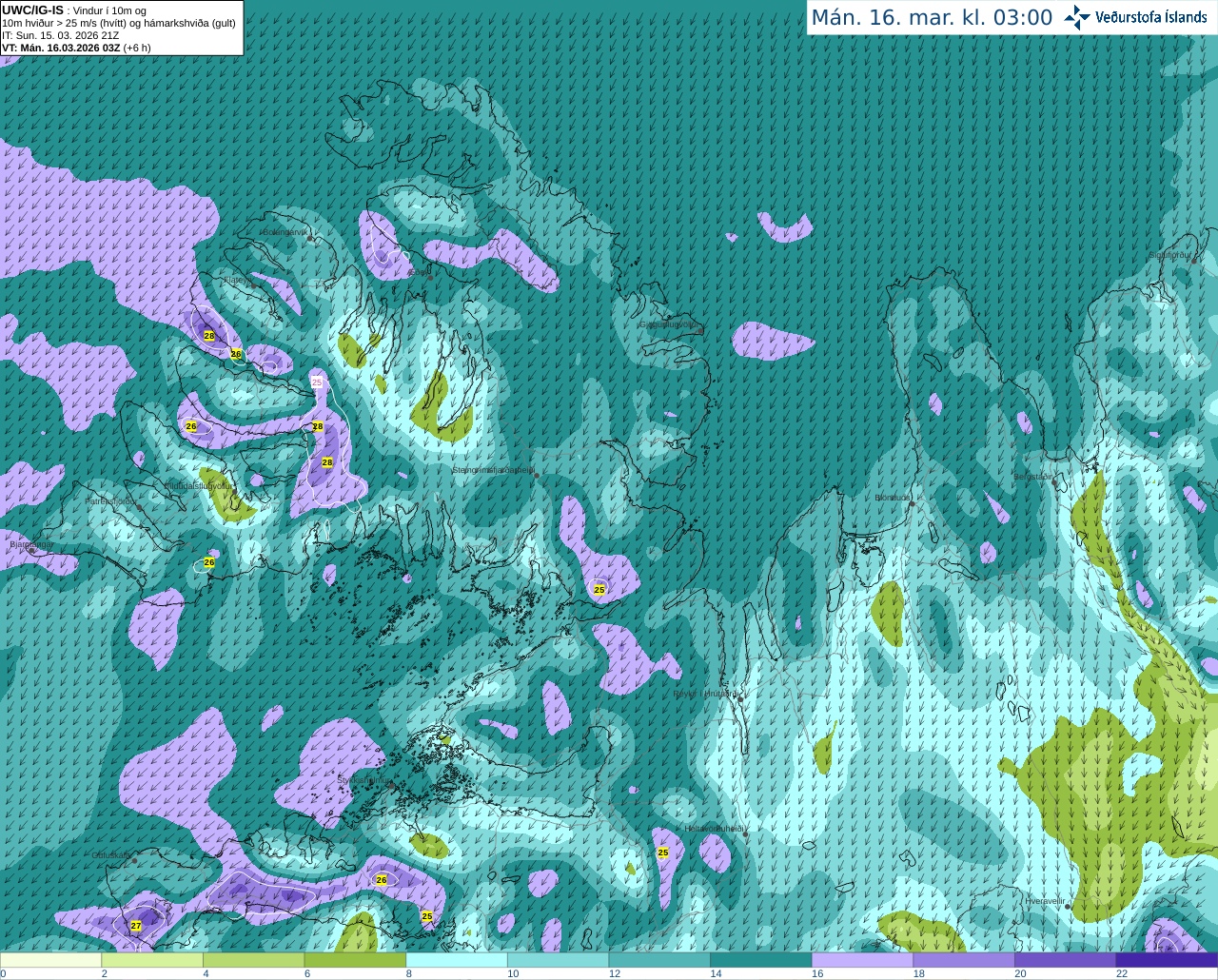
Task: Select the 10–12 m/s legend color swatch
Action: 558,960
